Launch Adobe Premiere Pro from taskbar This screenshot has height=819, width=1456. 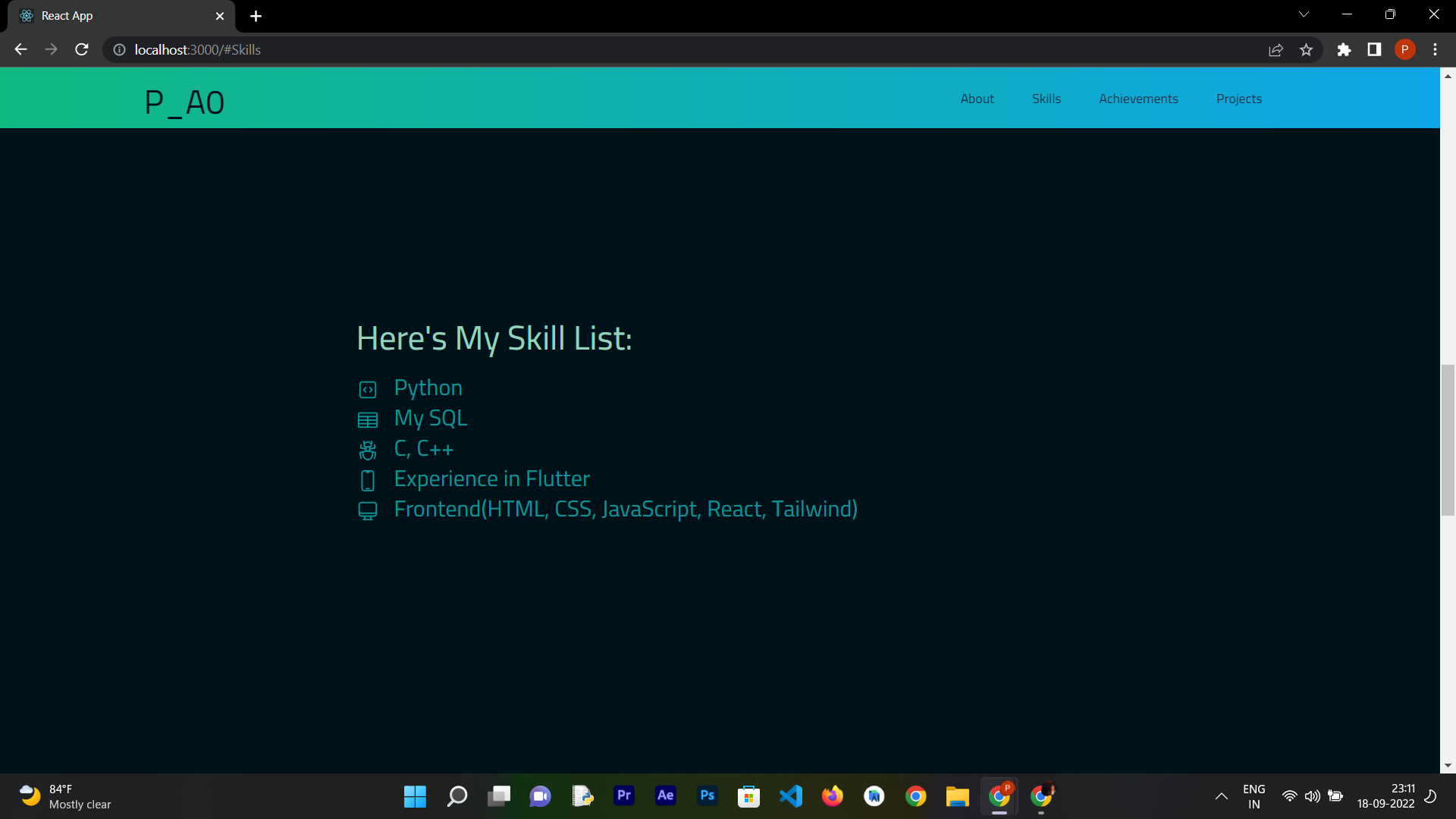pos(624,795)
